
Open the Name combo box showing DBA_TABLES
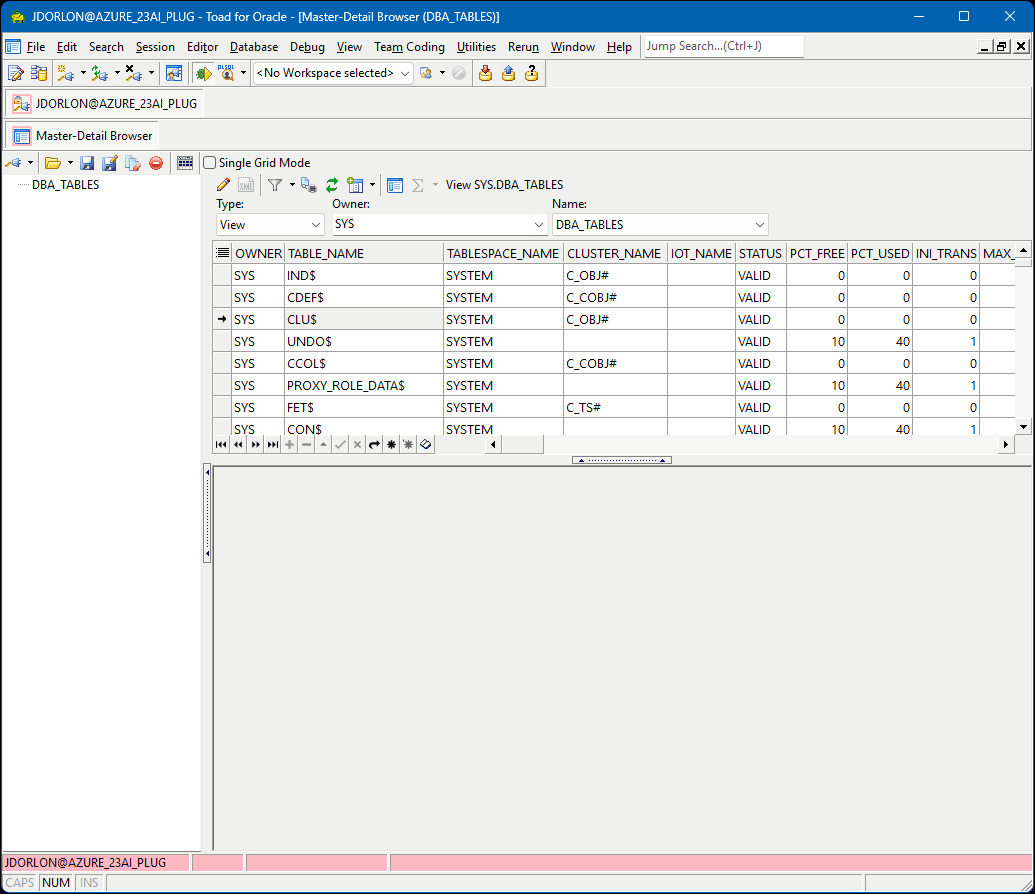(x=660, y=224)
